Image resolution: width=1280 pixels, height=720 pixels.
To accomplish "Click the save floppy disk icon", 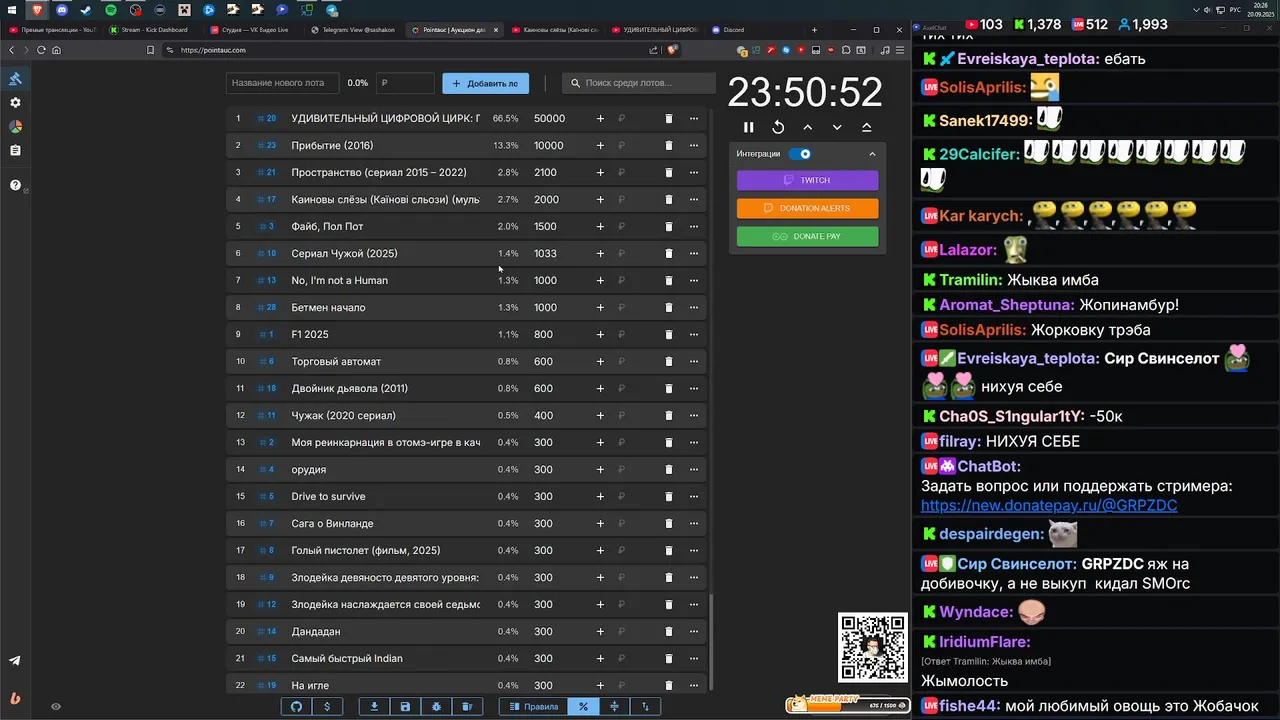I will pos(405,706).
